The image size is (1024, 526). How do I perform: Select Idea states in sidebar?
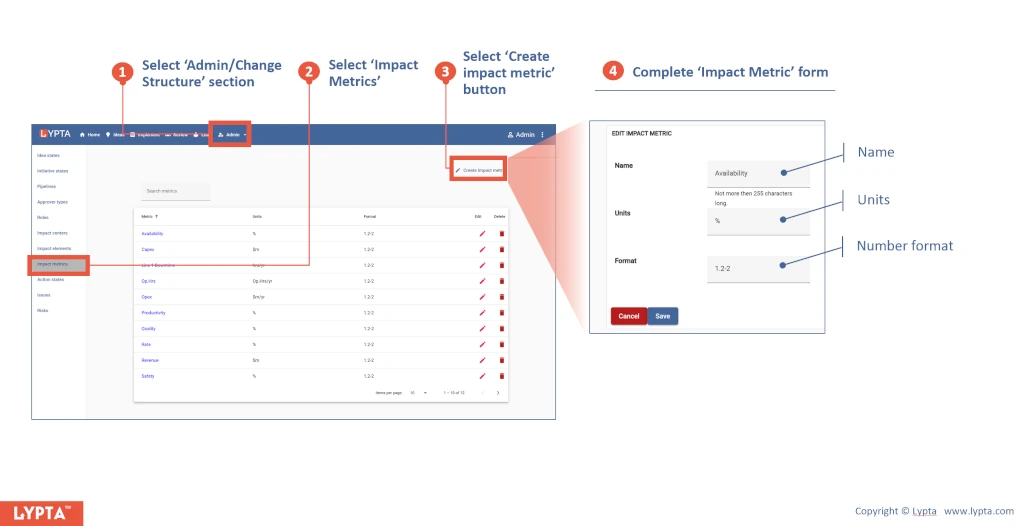[48, 156]
